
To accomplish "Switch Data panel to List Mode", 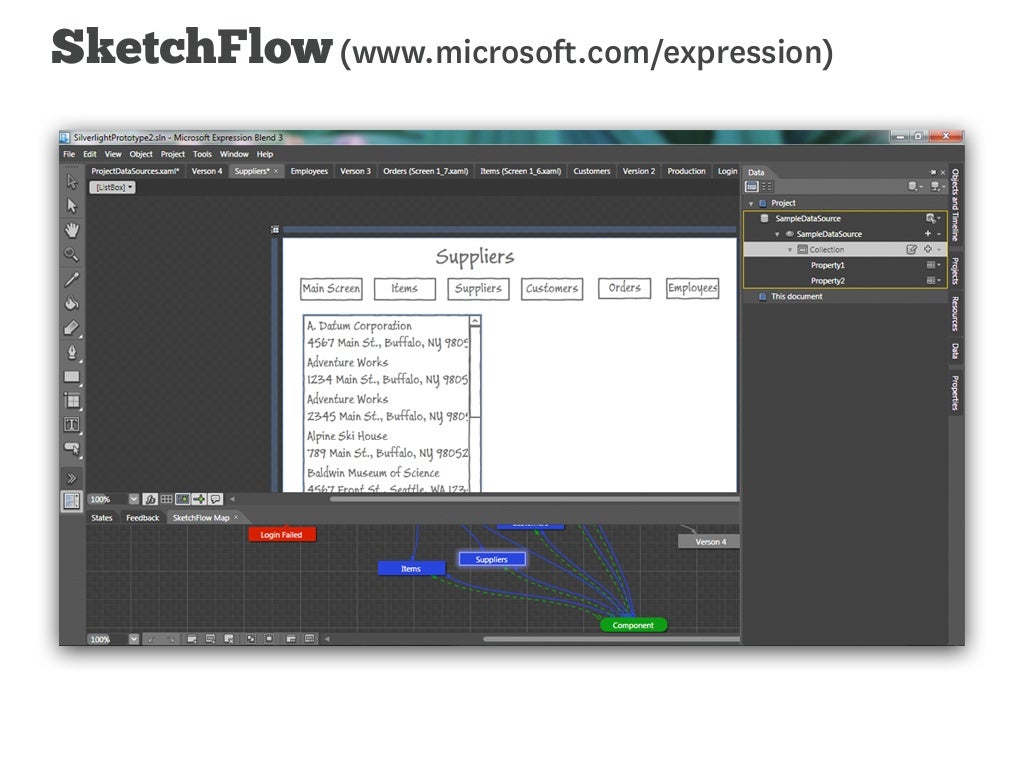I will pos(752,187).
